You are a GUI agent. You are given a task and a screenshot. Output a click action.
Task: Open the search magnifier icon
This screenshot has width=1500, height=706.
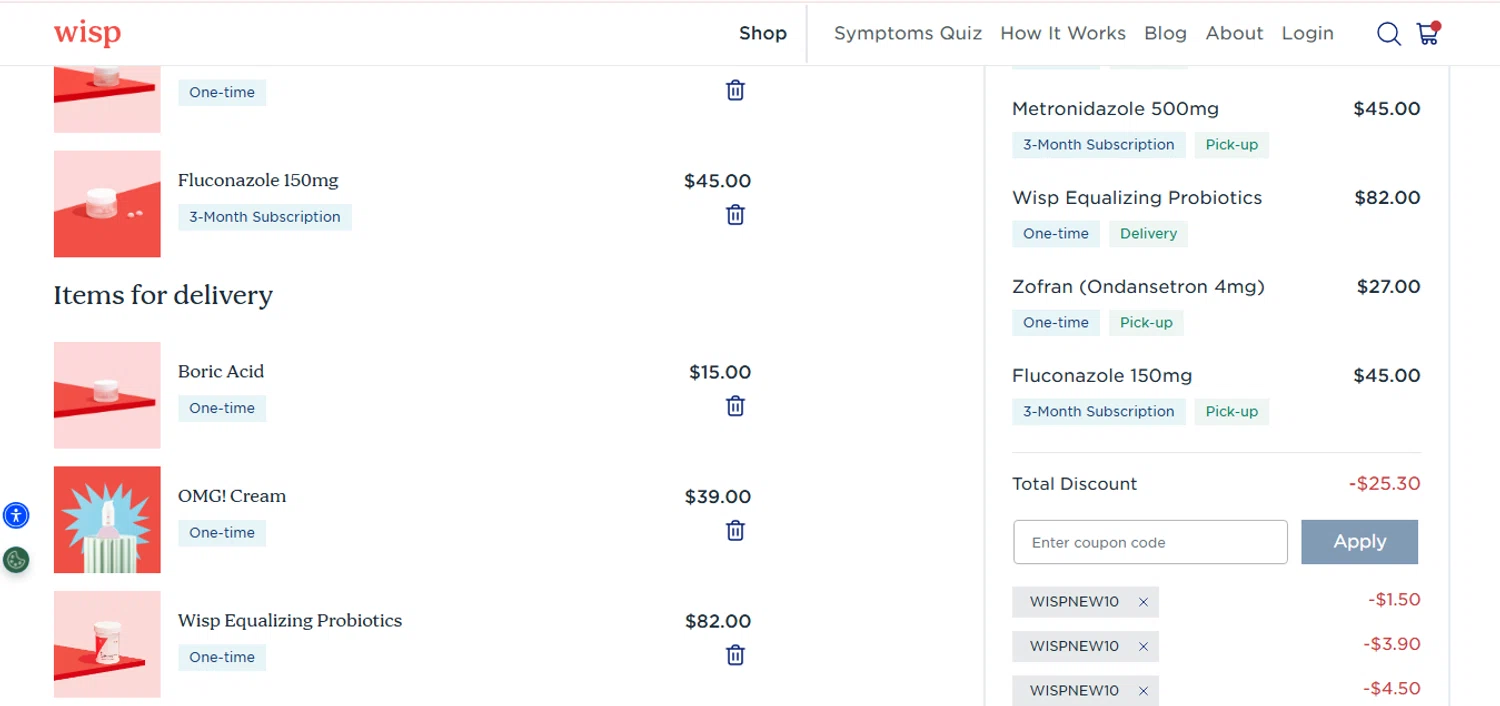pyautogui.click(x=1388, y=34)
